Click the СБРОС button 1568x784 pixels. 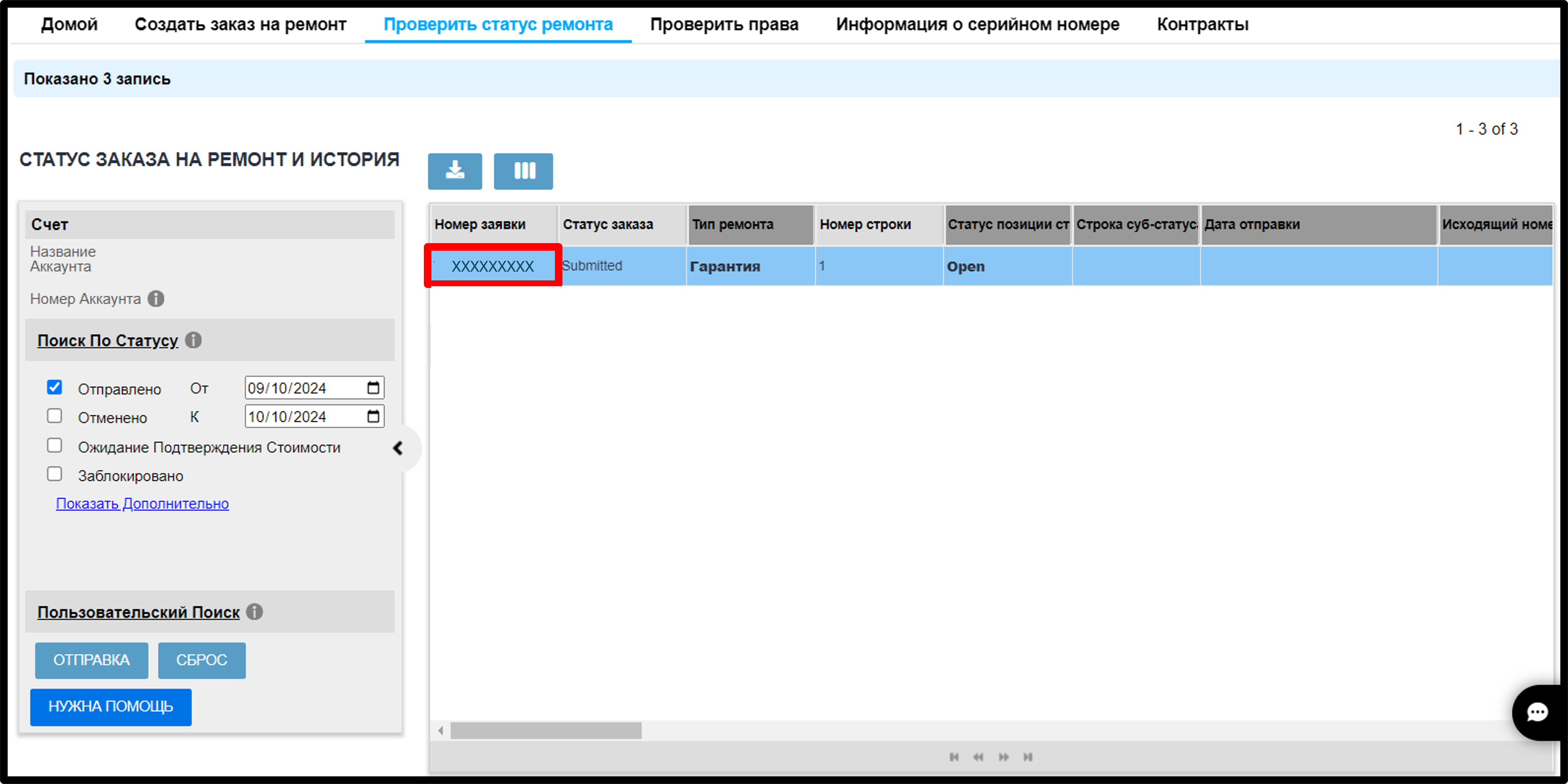pos(202,660)
